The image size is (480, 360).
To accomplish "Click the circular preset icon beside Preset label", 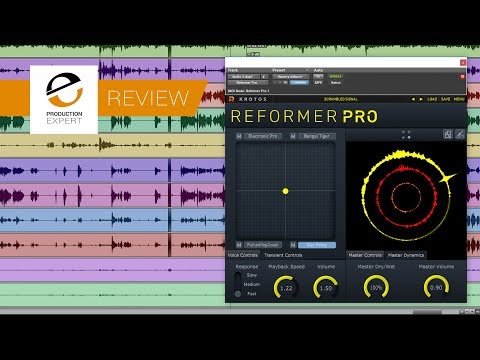I will [307, 70].
